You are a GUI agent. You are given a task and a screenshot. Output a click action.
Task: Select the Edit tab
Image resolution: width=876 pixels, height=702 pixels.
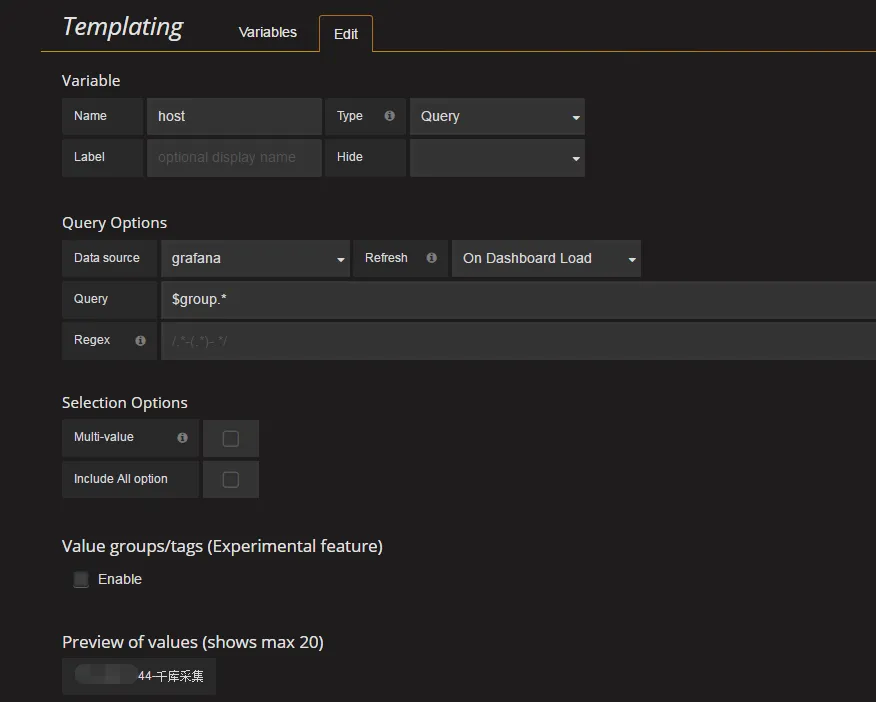tap(346, 34)
